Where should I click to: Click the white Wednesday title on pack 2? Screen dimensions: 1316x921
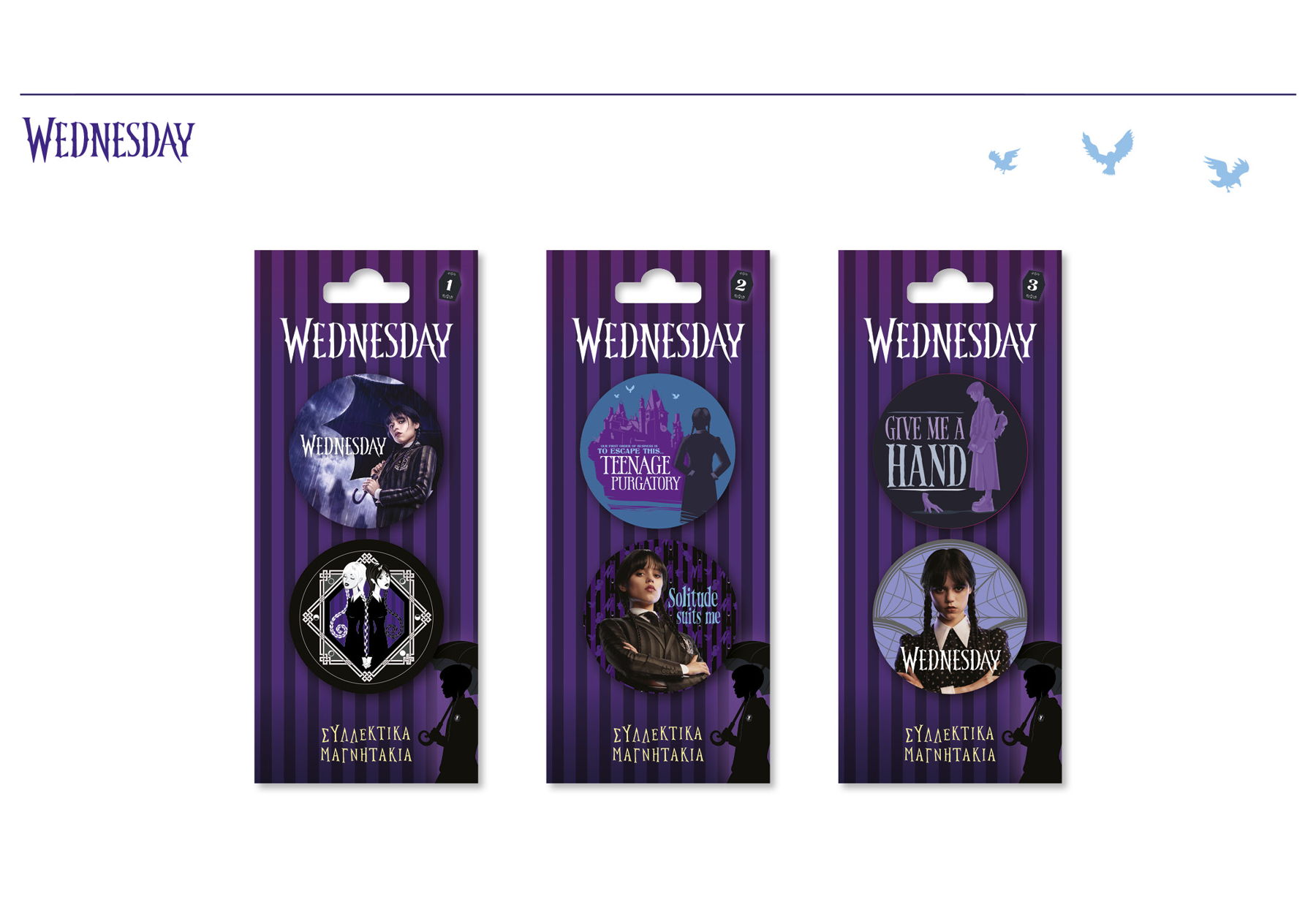(658, 341)
